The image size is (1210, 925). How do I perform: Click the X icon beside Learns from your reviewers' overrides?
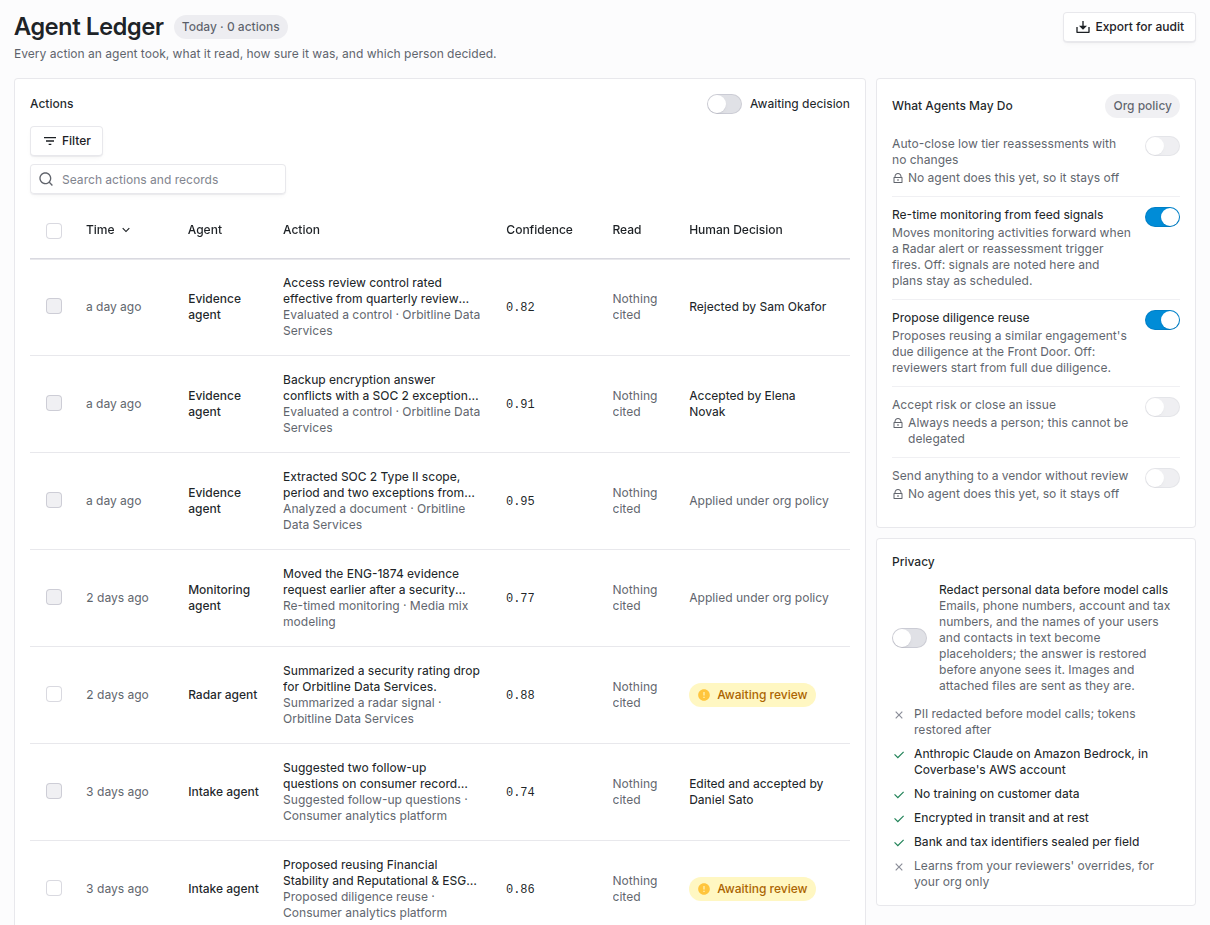pos(899,866)
